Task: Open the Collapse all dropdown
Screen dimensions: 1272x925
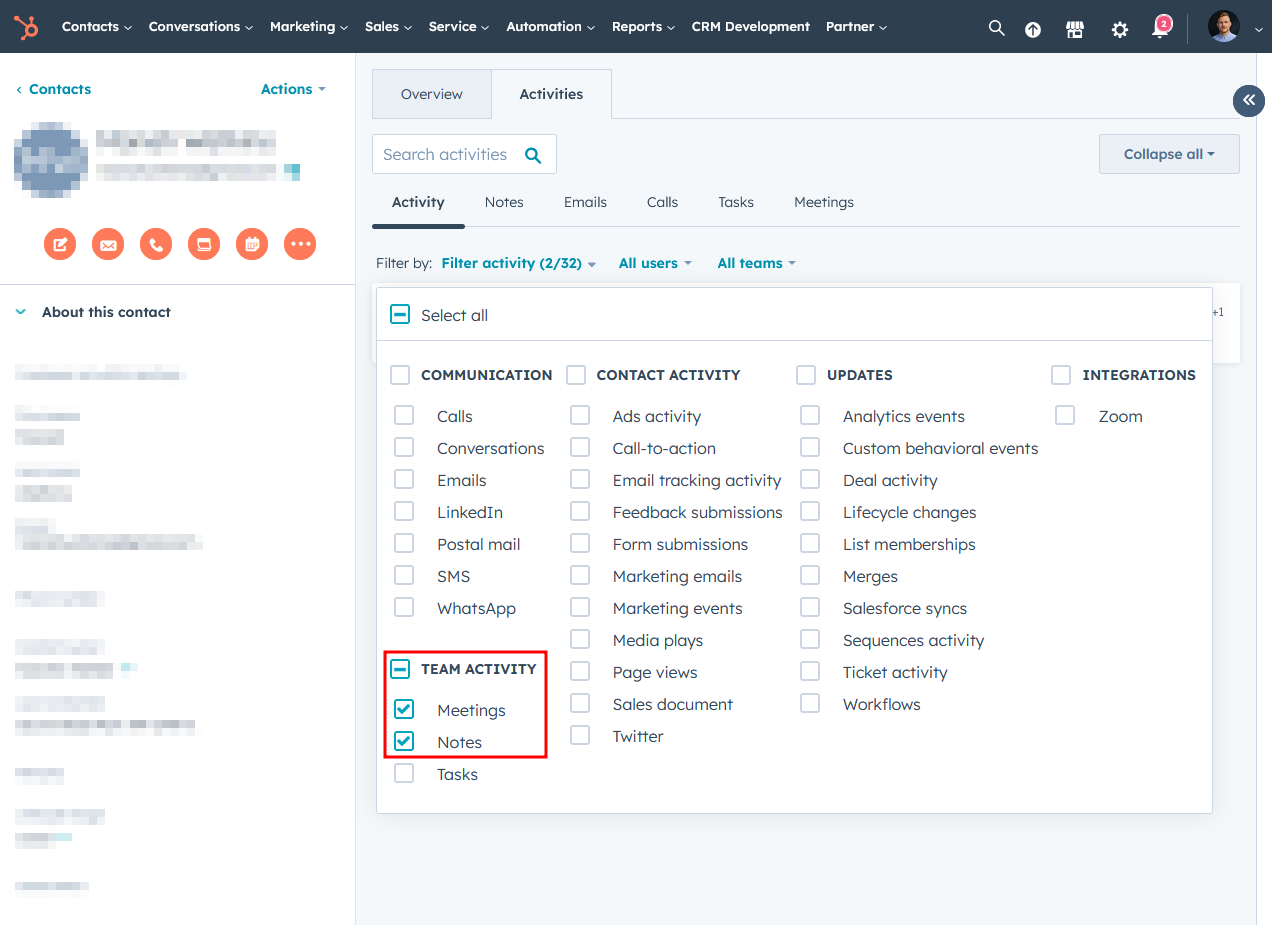Action: click(1168, 153)
